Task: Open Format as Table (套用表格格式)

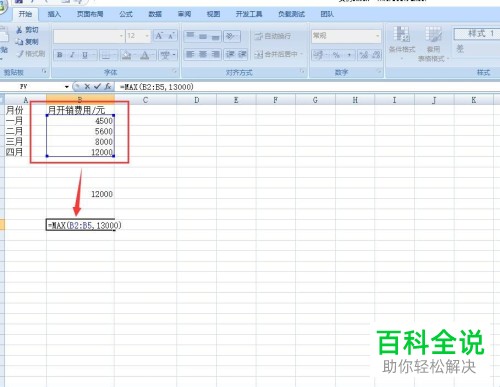Action: click(433, 44)
